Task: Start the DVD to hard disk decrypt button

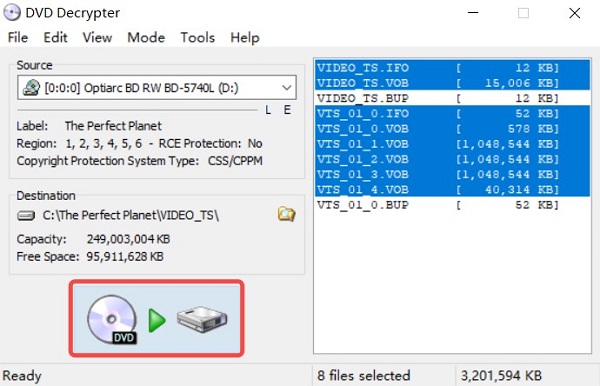Action: click(157, 318)
